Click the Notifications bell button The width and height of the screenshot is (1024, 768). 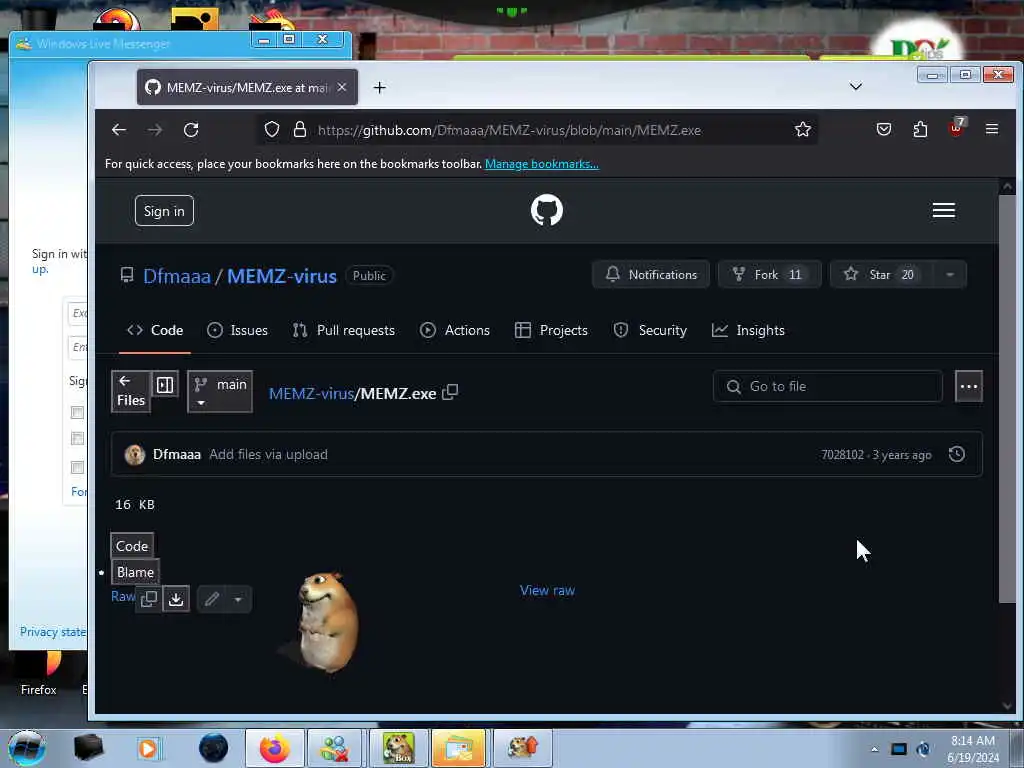click(650, 274)
